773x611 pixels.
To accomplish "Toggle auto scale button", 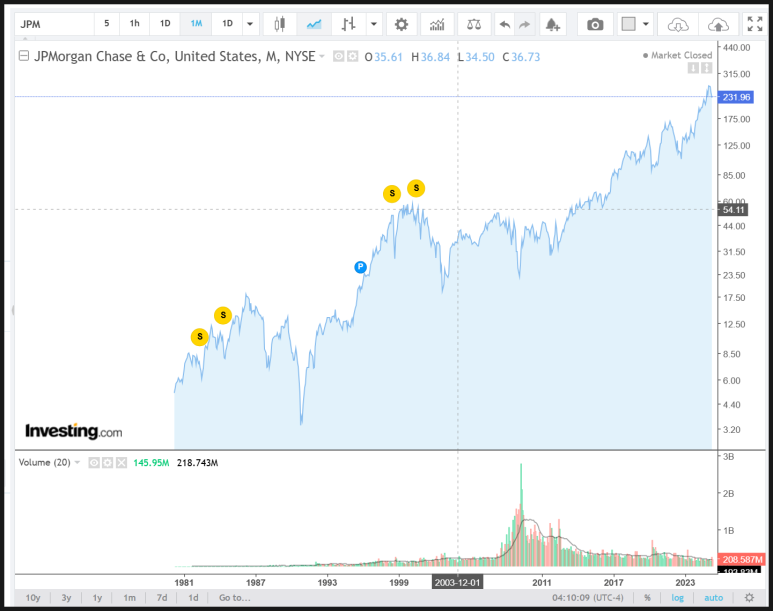I will coord(713,598).
